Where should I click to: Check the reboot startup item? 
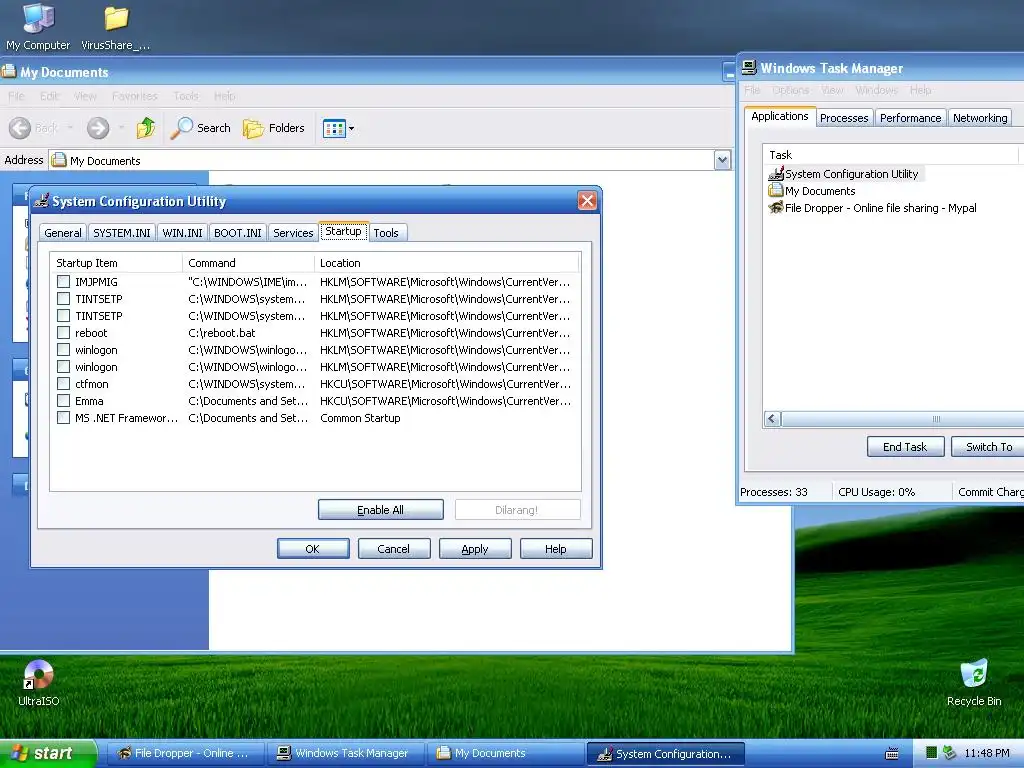[x=63, y=332]
